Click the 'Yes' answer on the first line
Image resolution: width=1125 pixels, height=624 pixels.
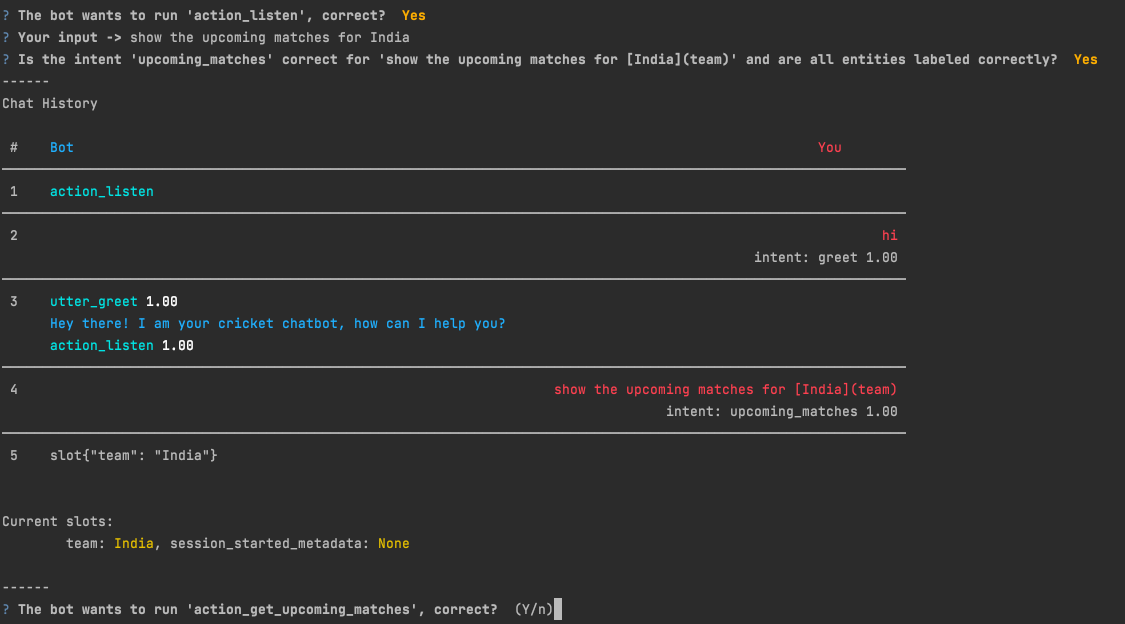coord(413,15)
